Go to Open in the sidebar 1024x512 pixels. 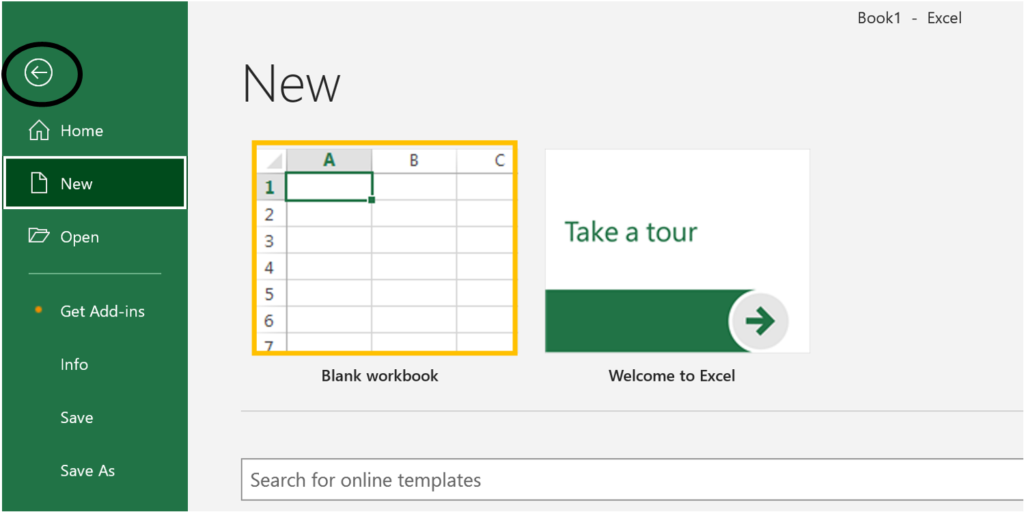[x=94, y=236]
